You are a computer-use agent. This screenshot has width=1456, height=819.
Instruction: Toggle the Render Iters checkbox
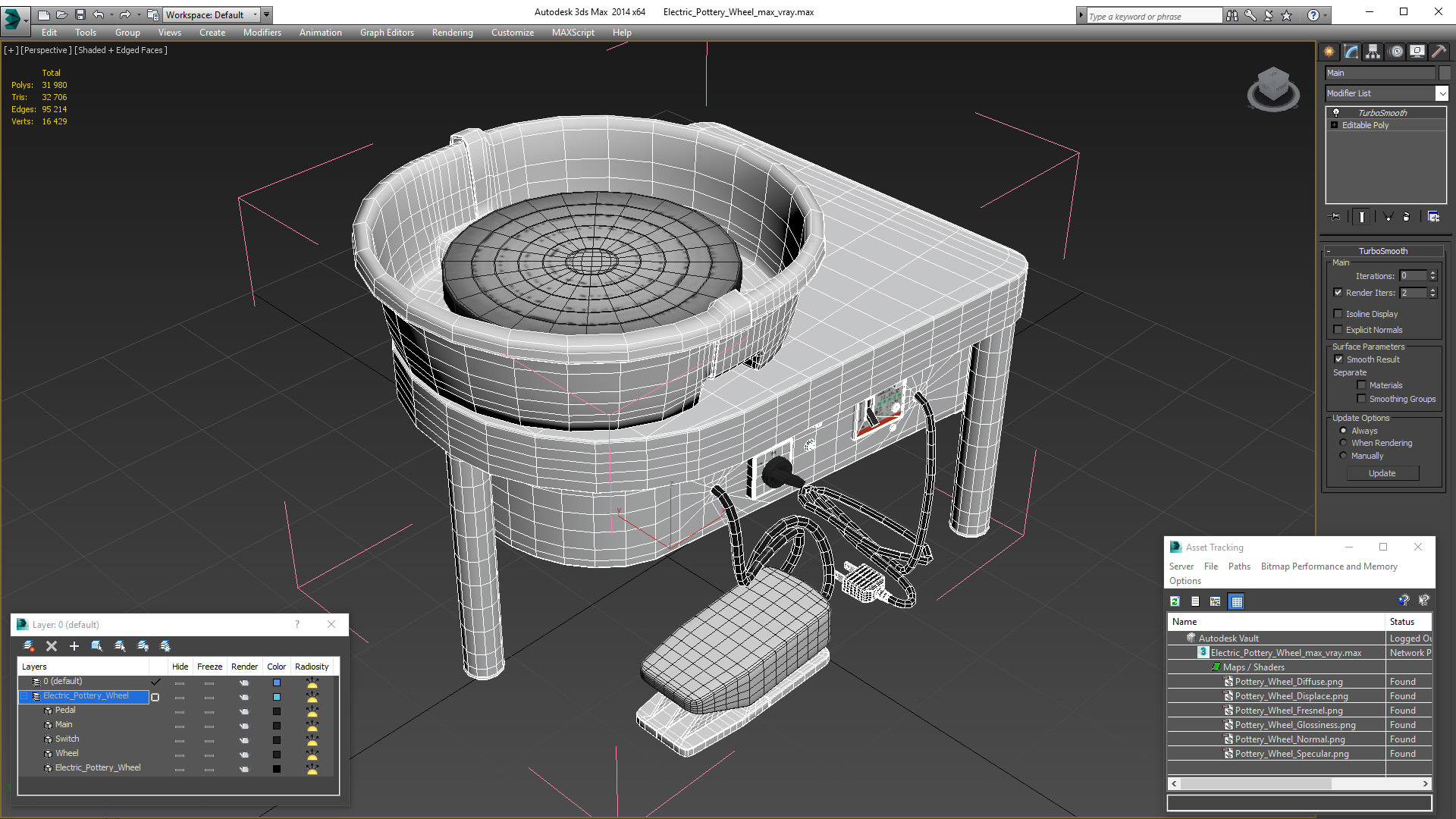point(1338,293)
